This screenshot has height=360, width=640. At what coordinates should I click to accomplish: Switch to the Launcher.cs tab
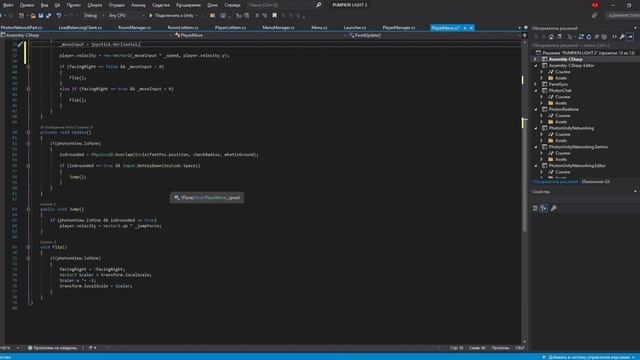click(x=355, y=28)
